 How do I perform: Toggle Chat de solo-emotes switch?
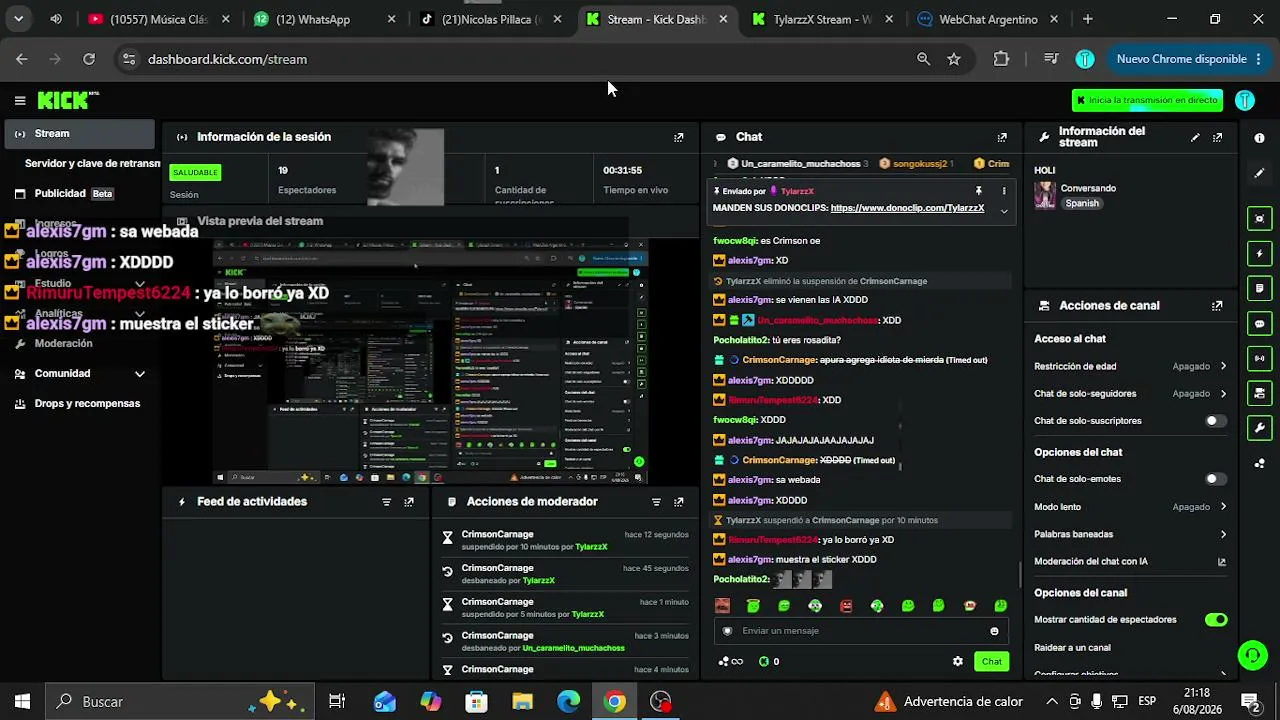(1215, 480)
